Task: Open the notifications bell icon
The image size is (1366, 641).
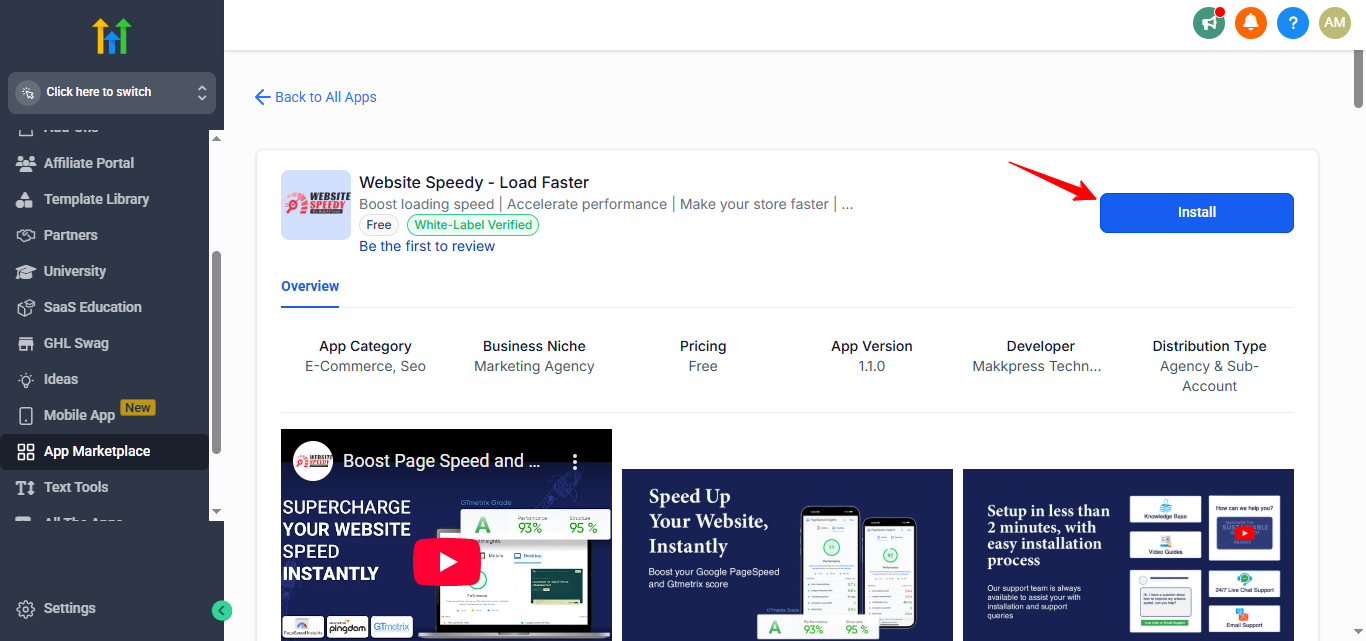Action: click(x=1251, y=22)
